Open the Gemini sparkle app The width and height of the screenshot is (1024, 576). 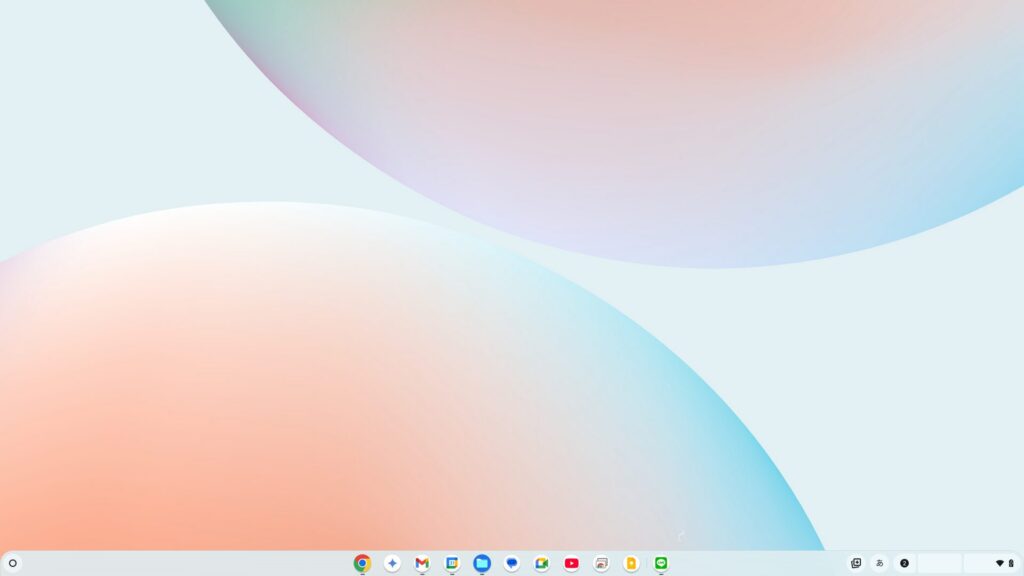pyautogui.click(x=392, y=563)
